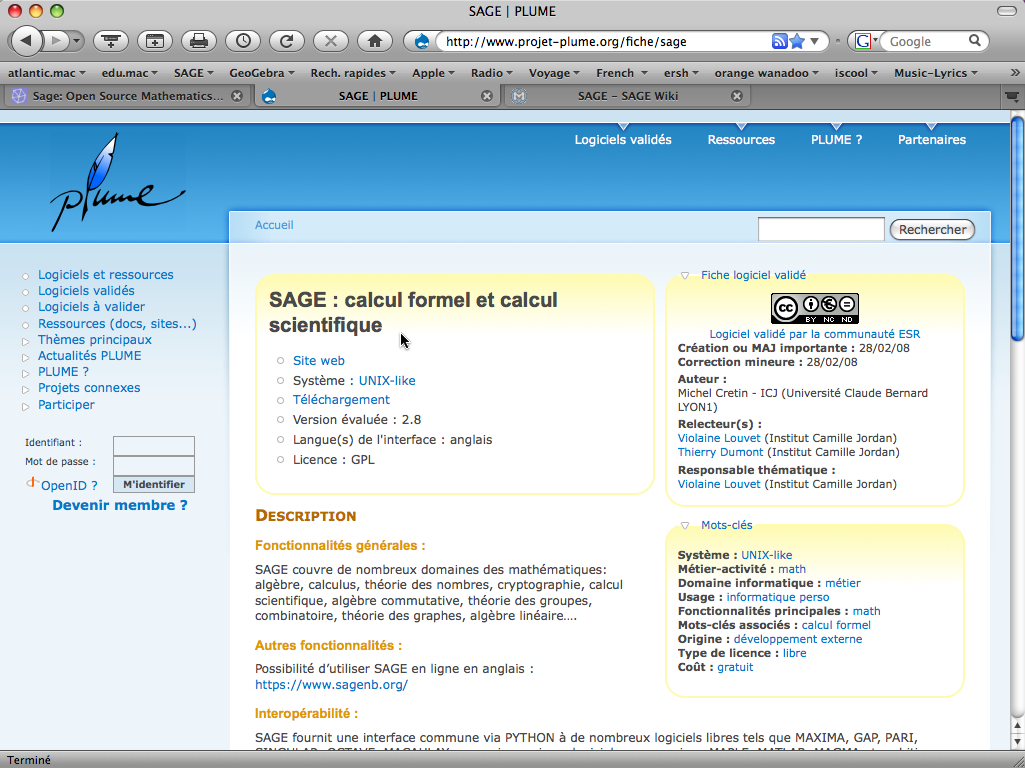Click the Rechercher button

[932, 229]
